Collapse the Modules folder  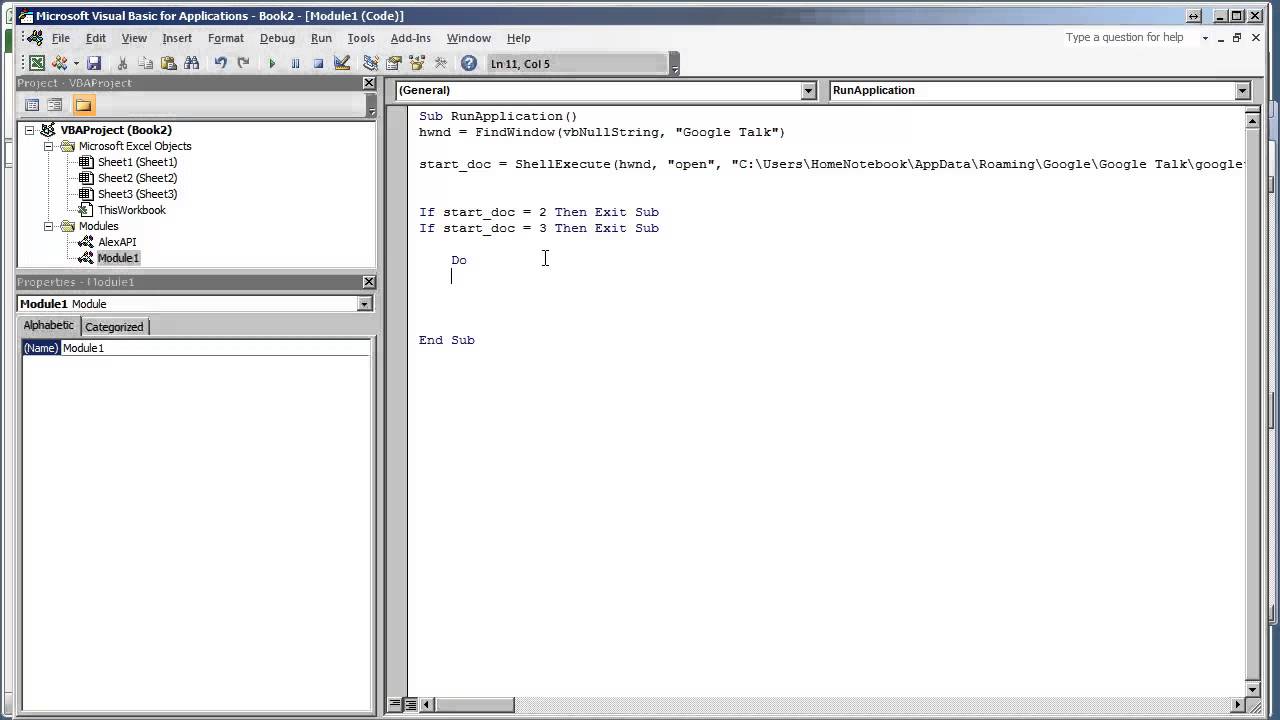pos(48,226)
